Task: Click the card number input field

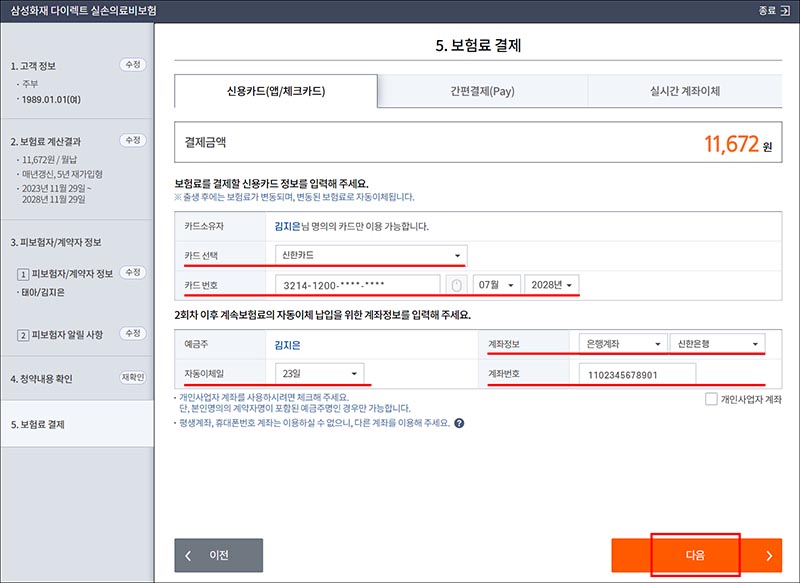Action: point(358,285)
